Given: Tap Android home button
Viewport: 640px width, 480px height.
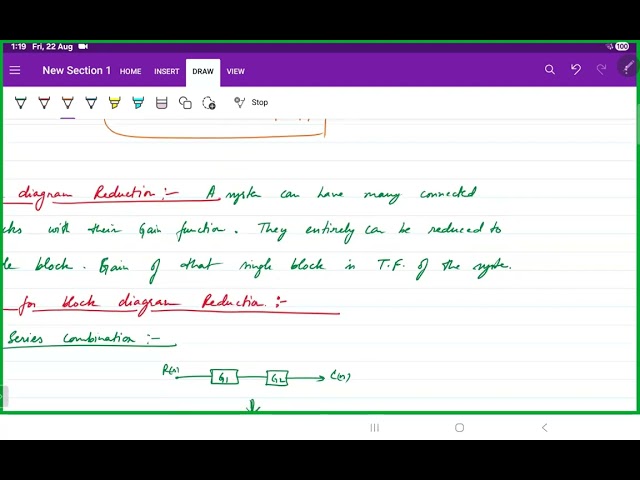Looking at the screenshot, I should tap(460, 427).
